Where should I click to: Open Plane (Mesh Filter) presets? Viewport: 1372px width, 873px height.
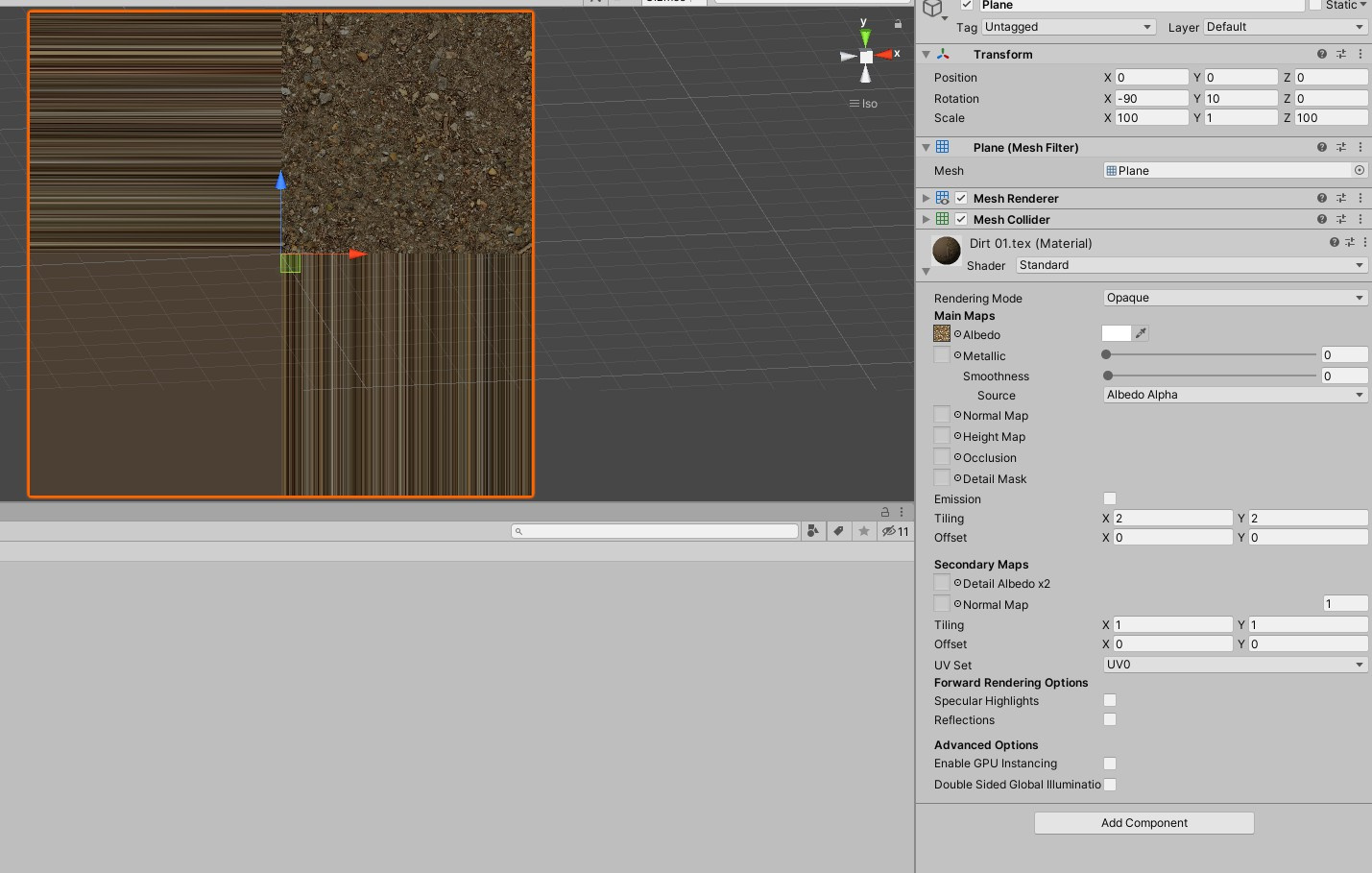click(x=1341, y=148)
